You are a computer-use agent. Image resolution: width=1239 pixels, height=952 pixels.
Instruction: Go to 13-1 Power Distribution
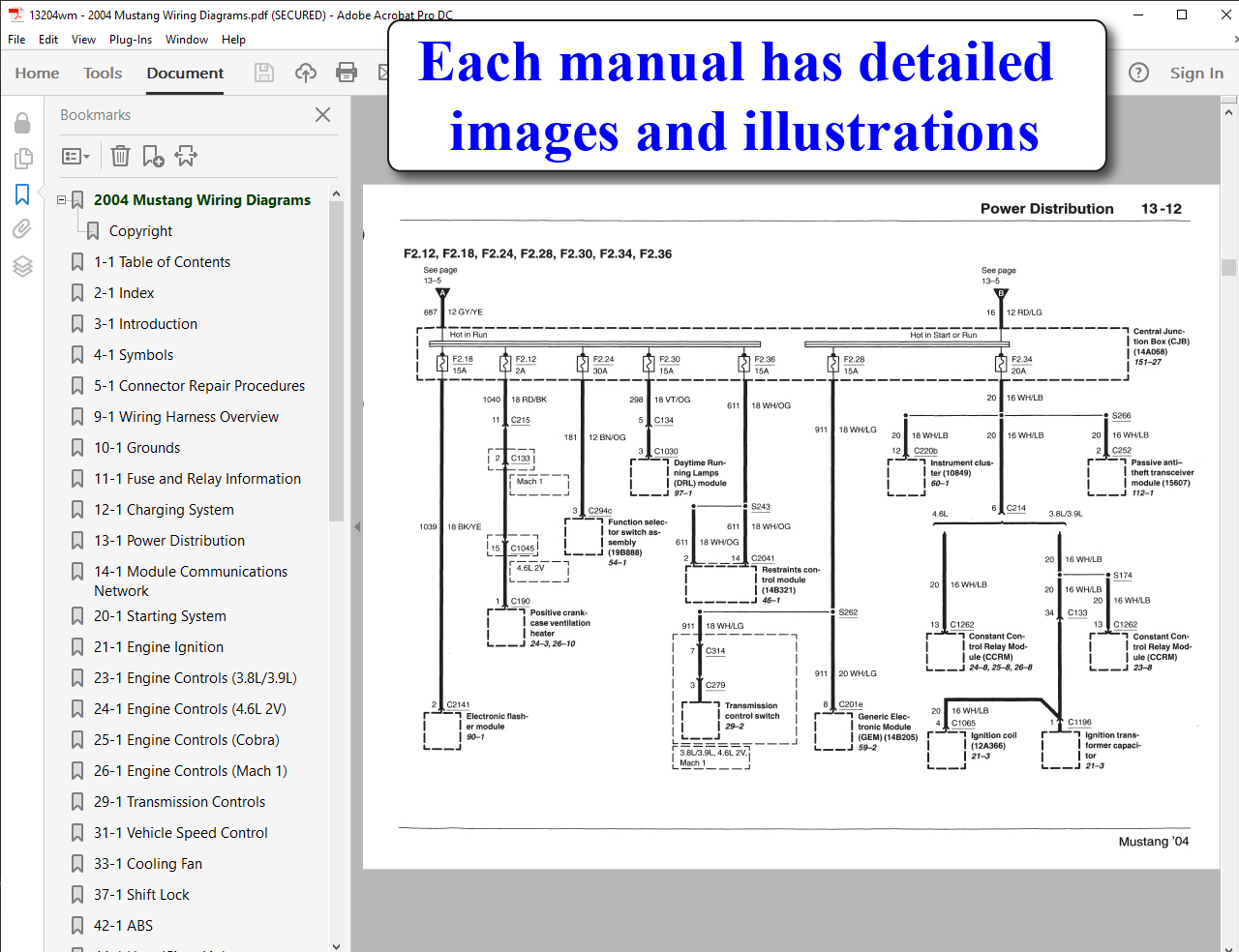tap(169, 541)
